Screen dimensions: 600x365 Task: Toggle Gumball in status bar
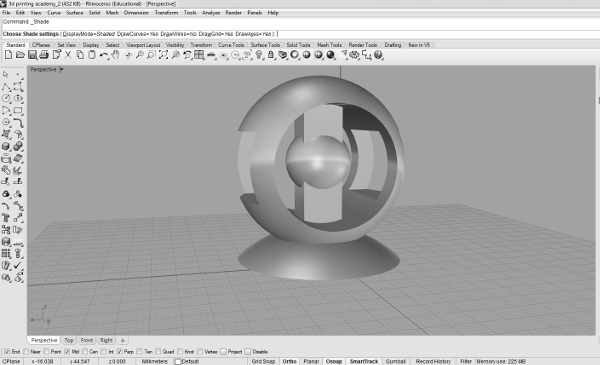[x=395, y=361]
